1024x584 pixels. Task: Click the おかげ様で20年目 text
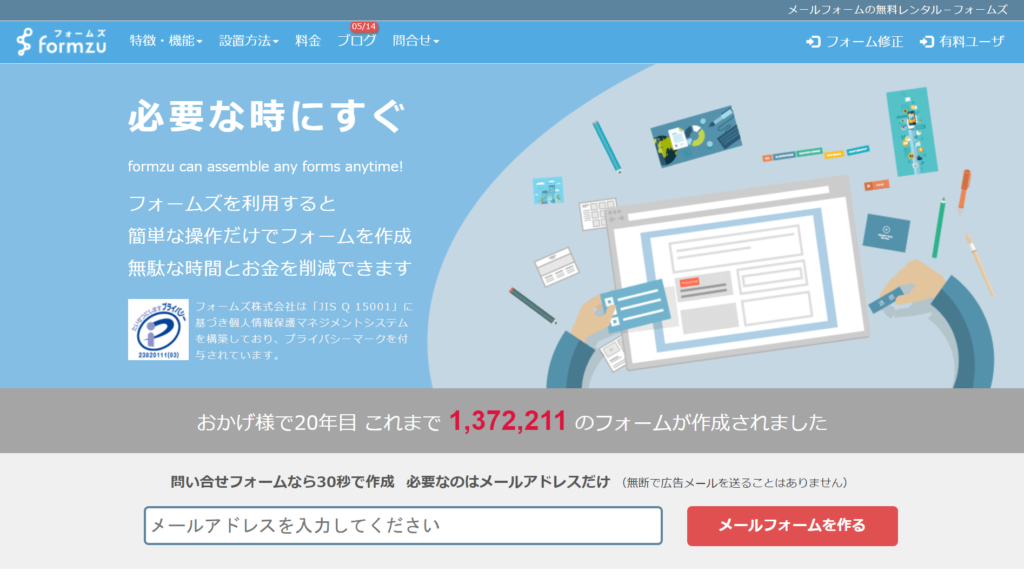pos(277,423)
